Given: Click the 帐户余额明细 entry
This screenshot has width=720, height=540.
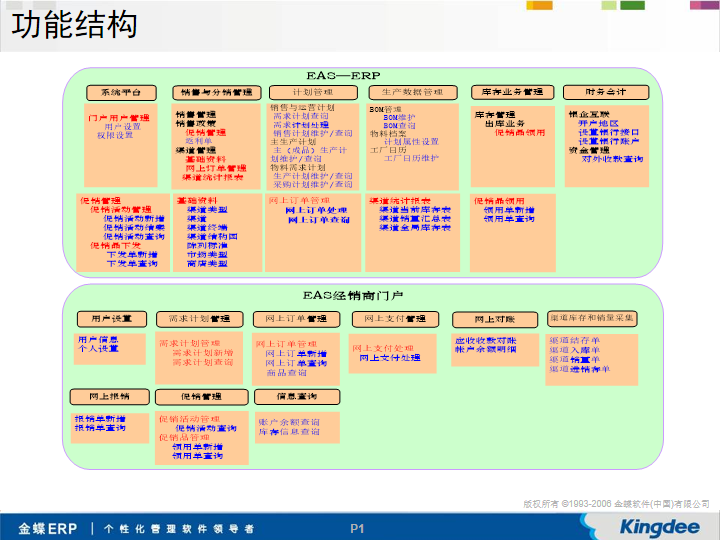Looking at the screenshot, I should click(486, 349).
